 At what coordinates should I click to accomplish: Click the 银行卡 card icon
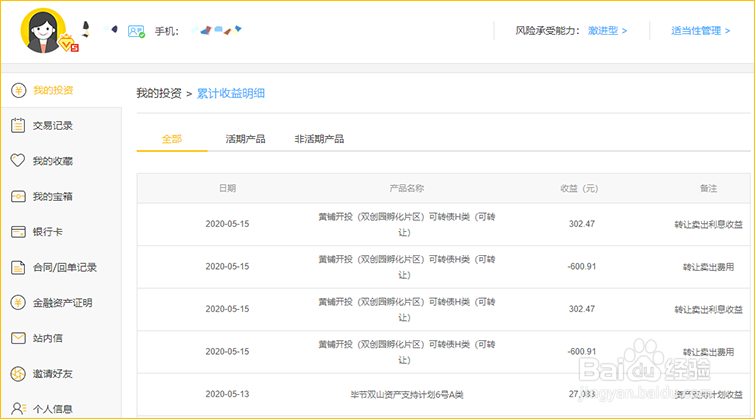point(18,232)
